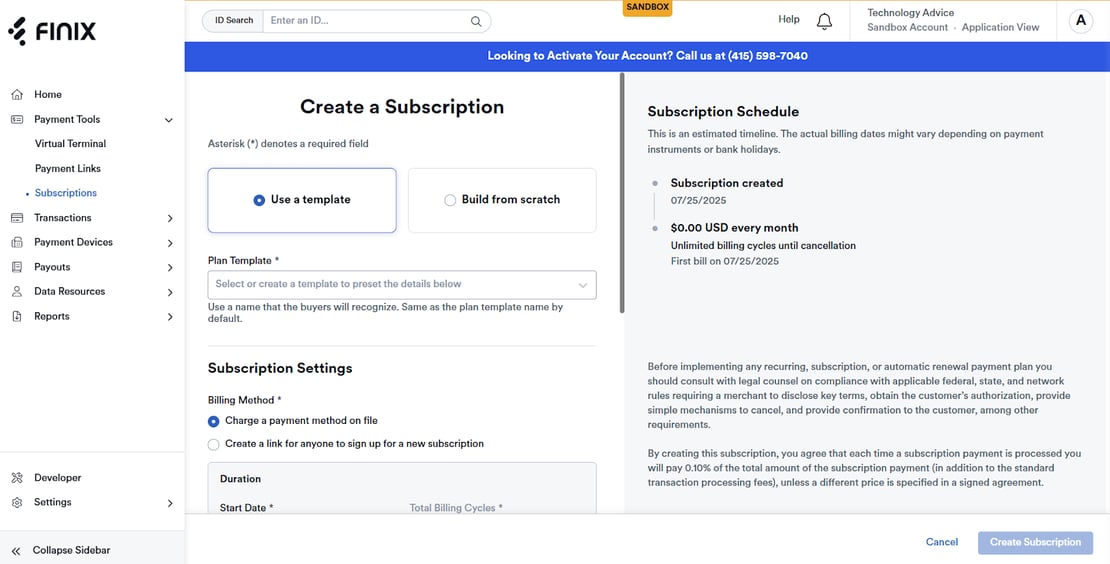Screen dimensions: 1110x564
Task: Expand the Transactions sidebar section
Action: (x=92, y=218)
